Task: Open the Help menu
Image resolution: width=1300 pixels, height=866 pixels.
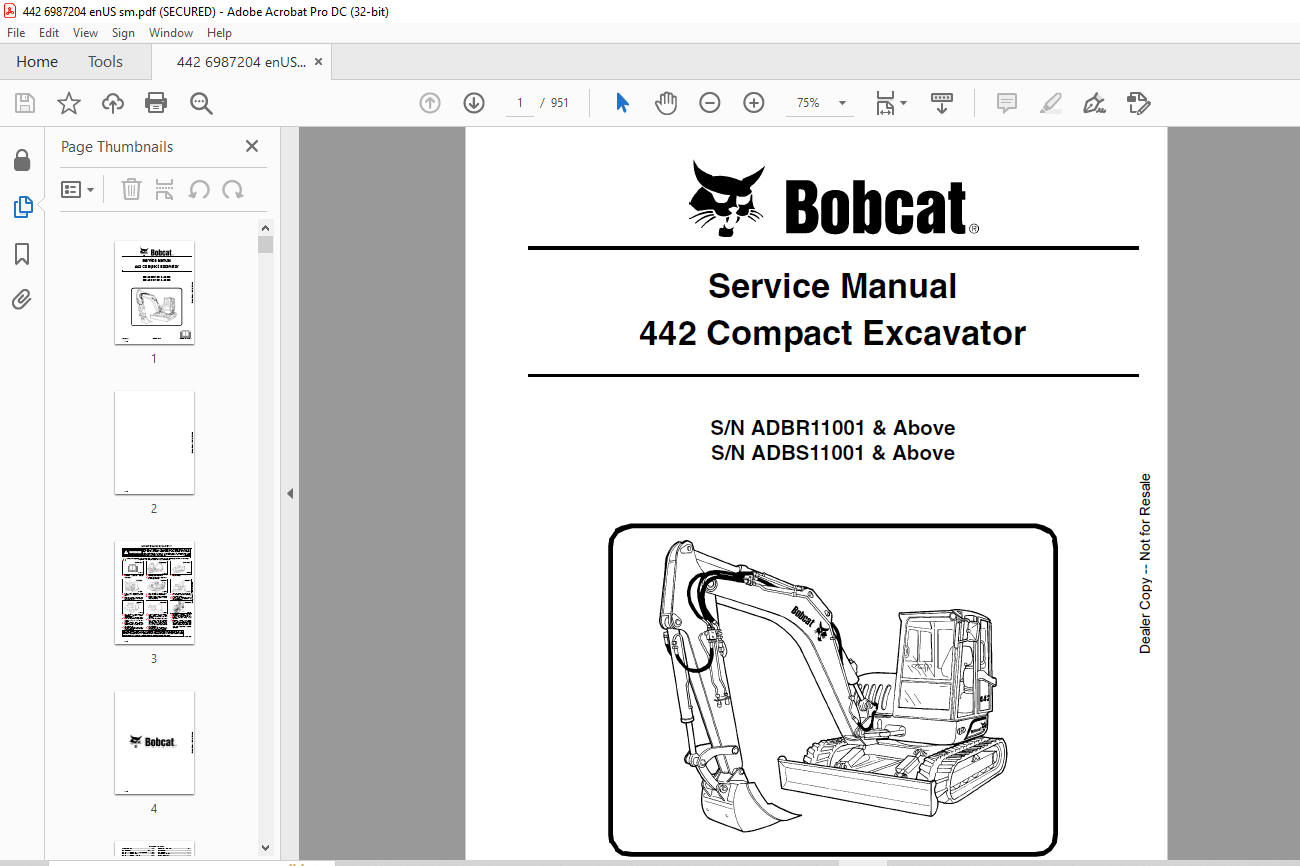Action: (219, 33)
